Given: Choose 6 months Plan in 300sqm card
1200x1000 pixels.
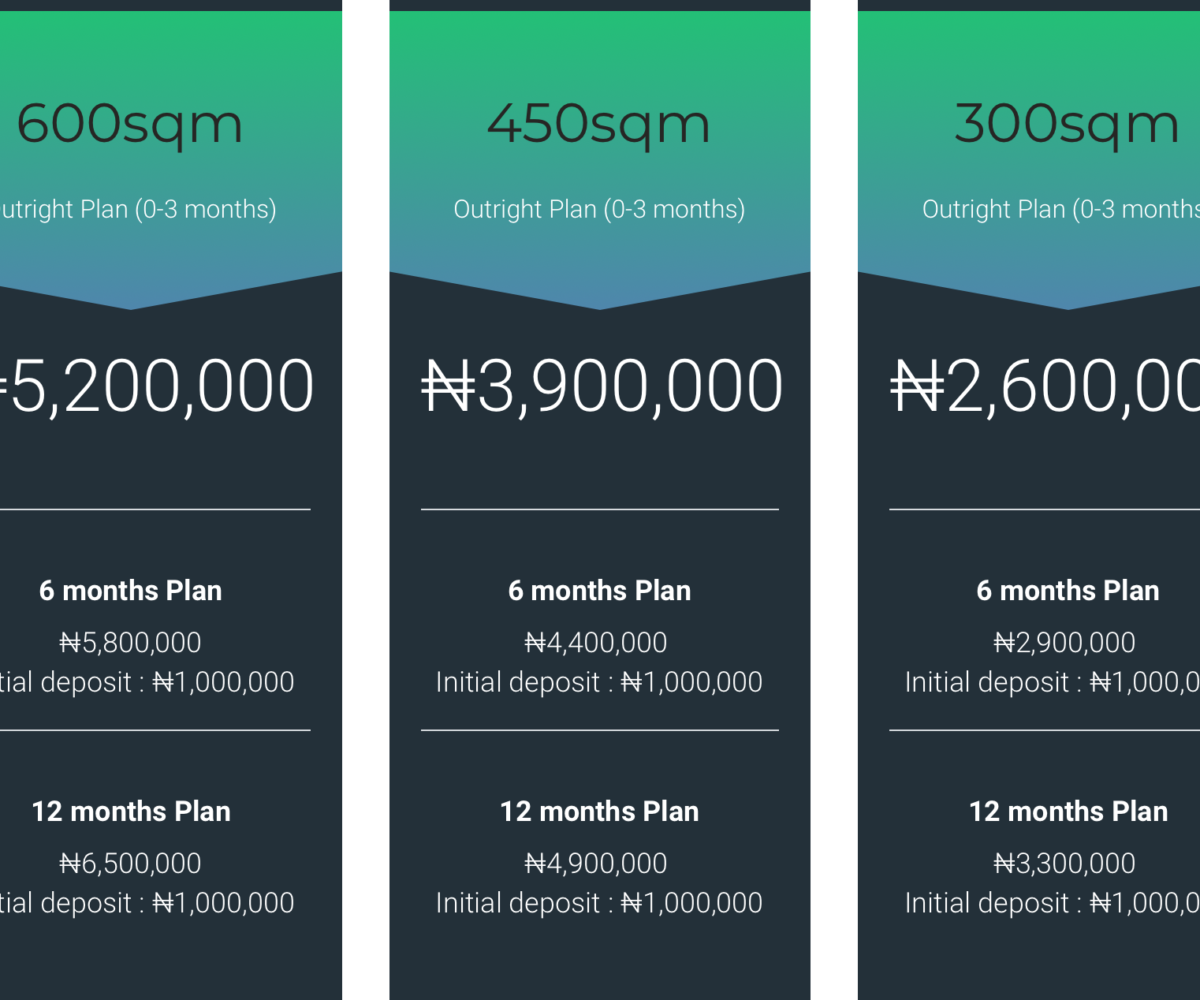Looking at the screenshot, I should [x=1067, y=591].
